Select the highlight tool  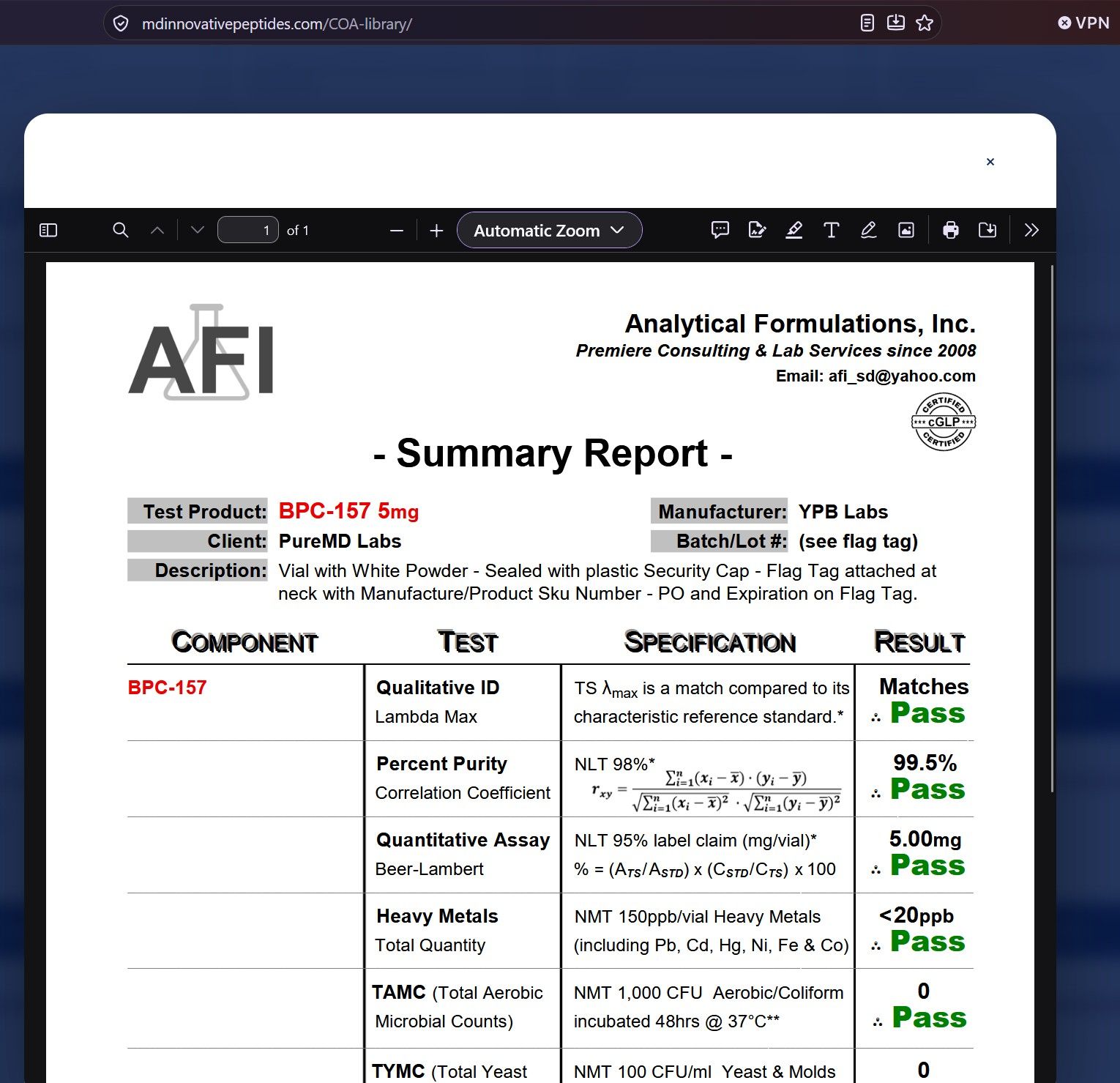coord(794,231)
